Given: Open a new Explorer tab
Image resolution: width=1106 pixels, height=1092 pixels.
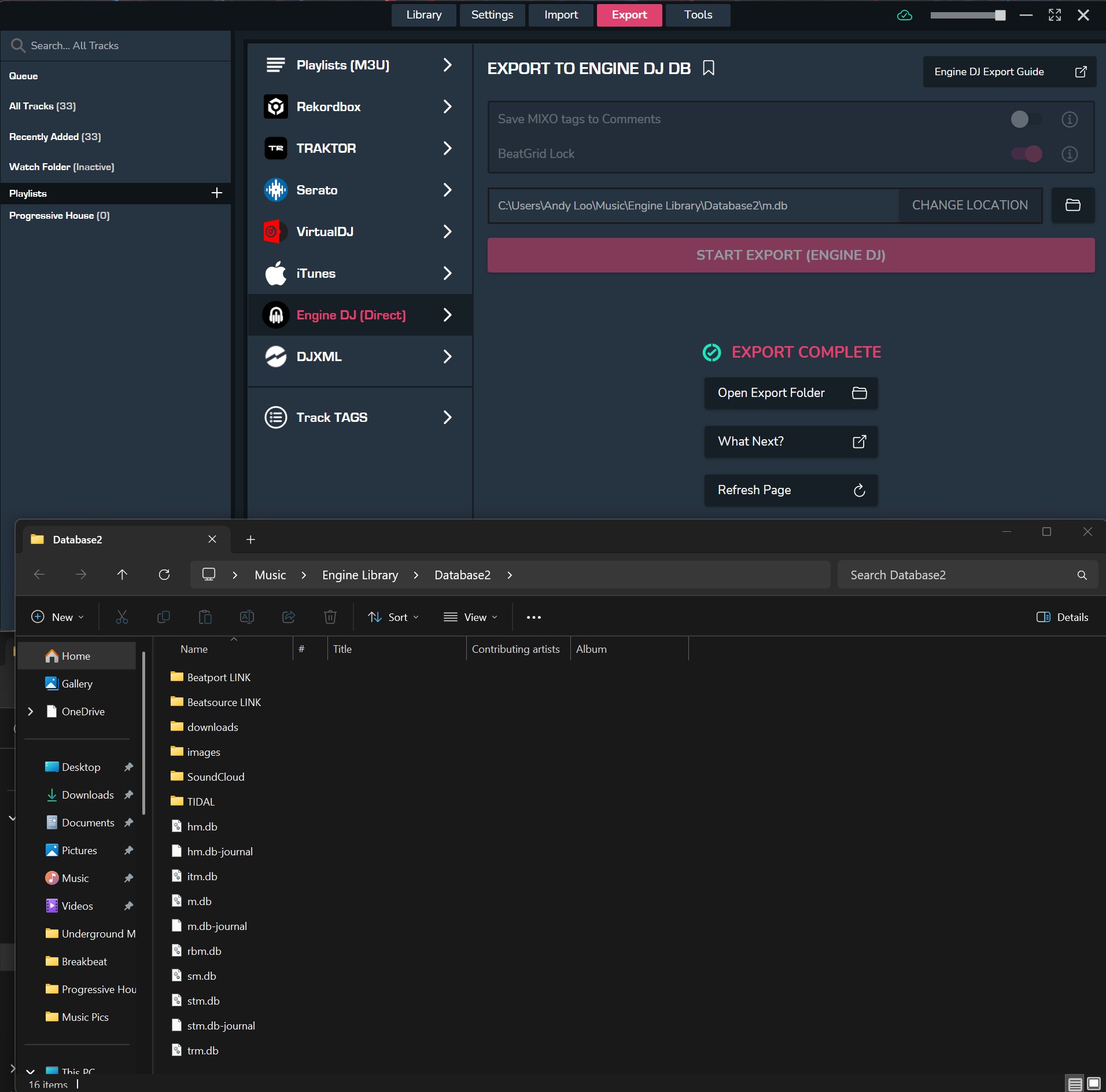Looking at the screenshot, I should click(x=250, y=539).
